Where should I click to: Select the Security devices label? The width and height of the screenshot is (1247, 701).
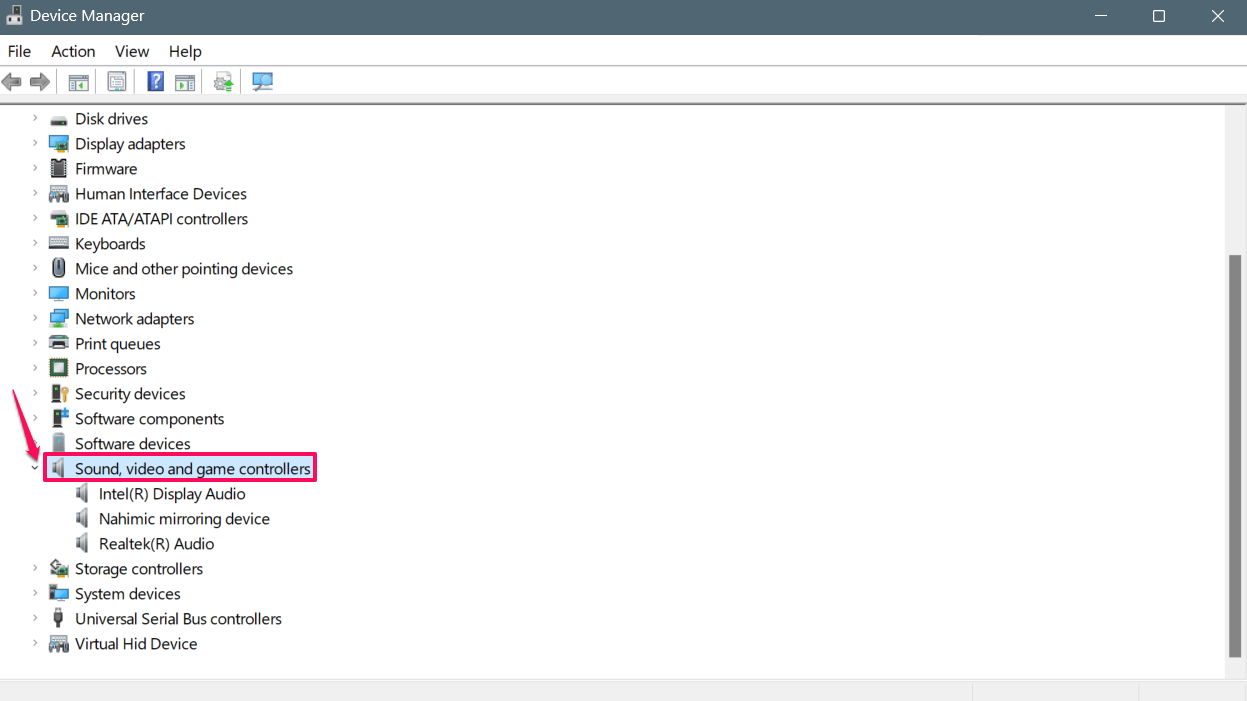[130, 394]
